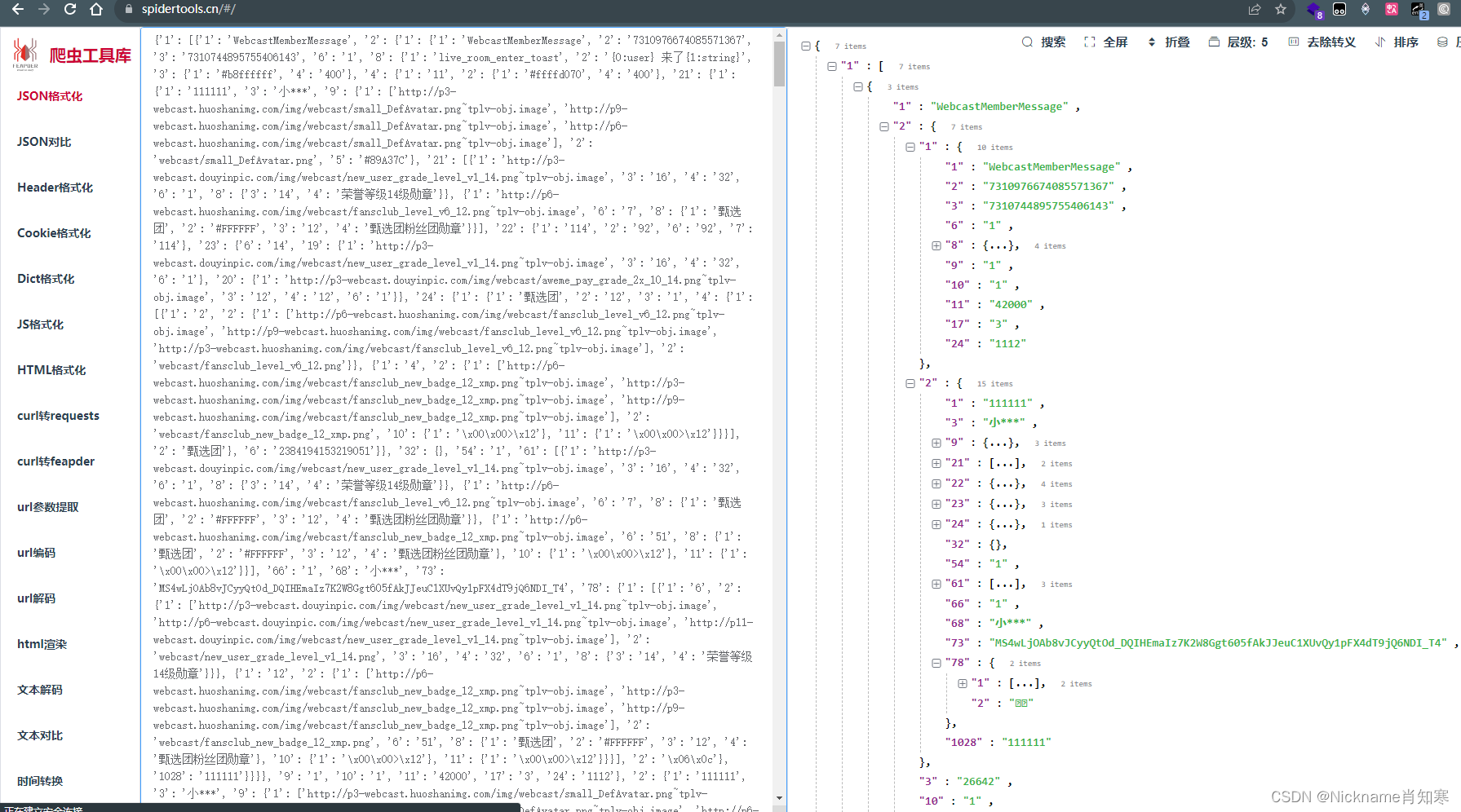Expand the "22" node with 4 items
The width and height of the screenshot is (1461, 812).
(x=936, y=483)
